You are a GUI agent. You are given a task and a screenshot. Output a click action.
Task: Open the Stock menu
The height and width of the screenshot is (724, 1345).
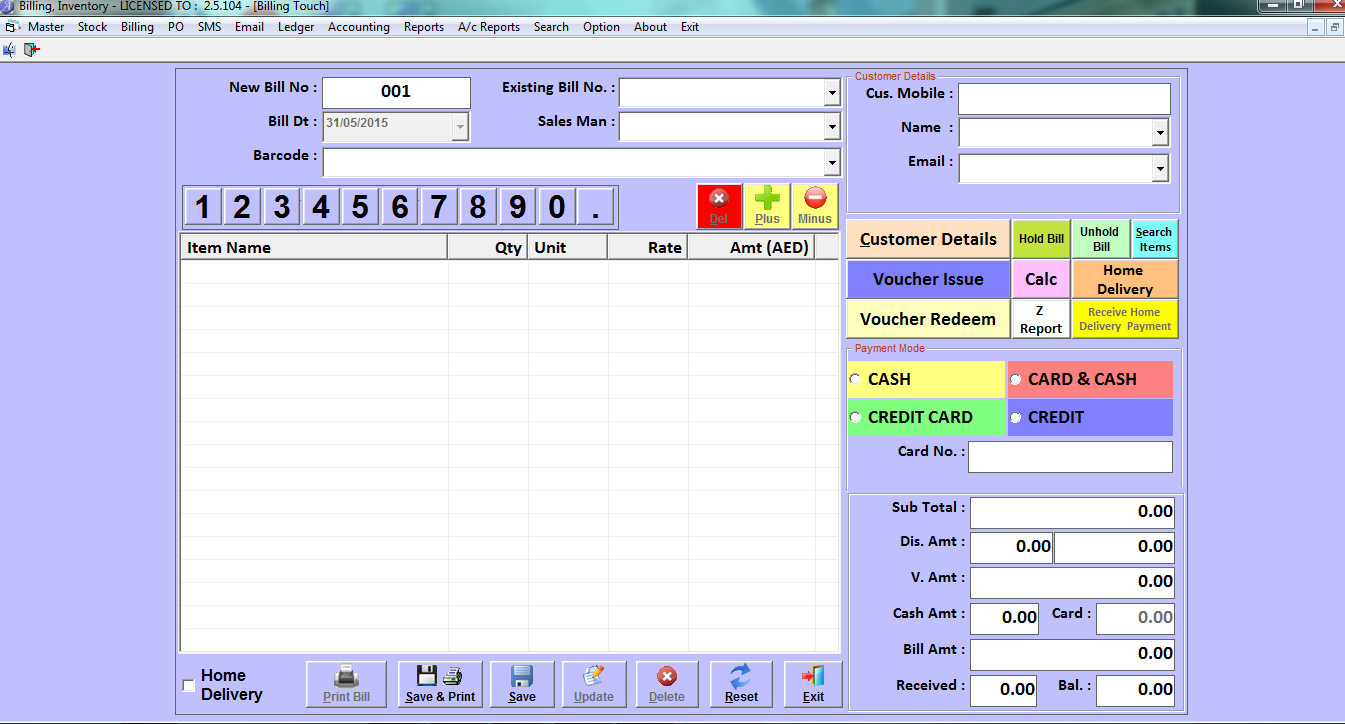(x=92, y=27)
